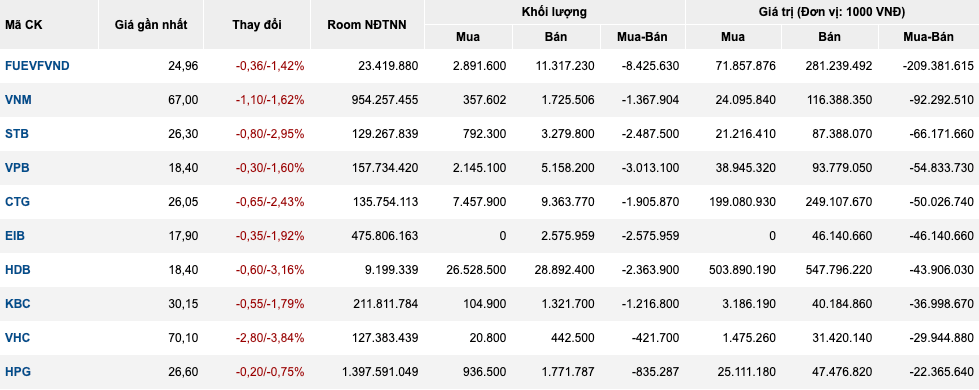Click the Khối lượng group header
Screen dimensions: 979x390
pos(554,12)
